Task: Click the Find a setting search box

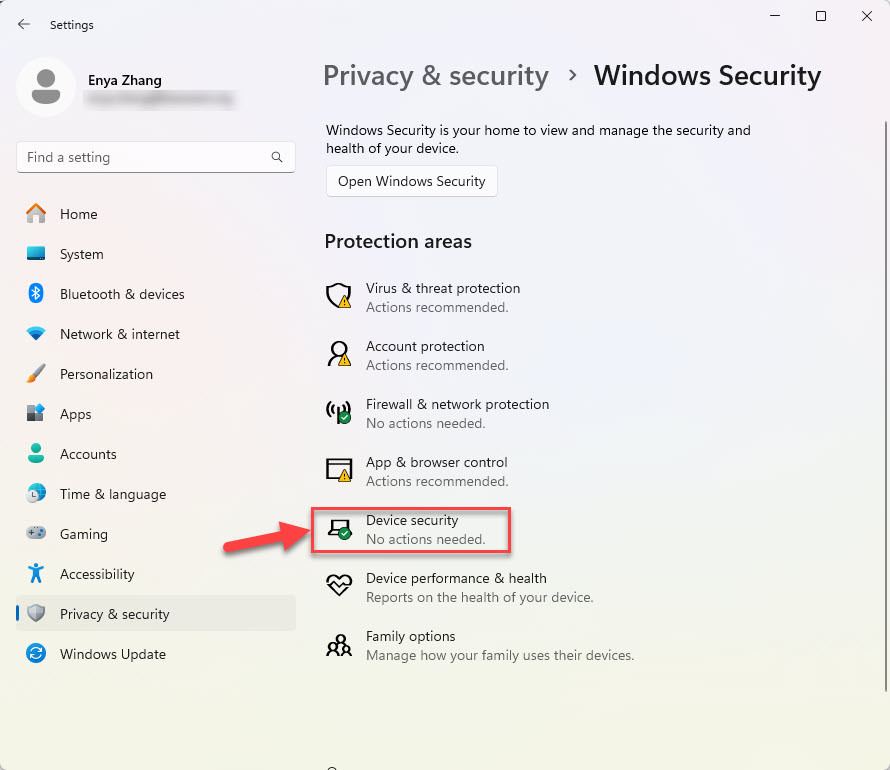Action: tap(145, 158)
